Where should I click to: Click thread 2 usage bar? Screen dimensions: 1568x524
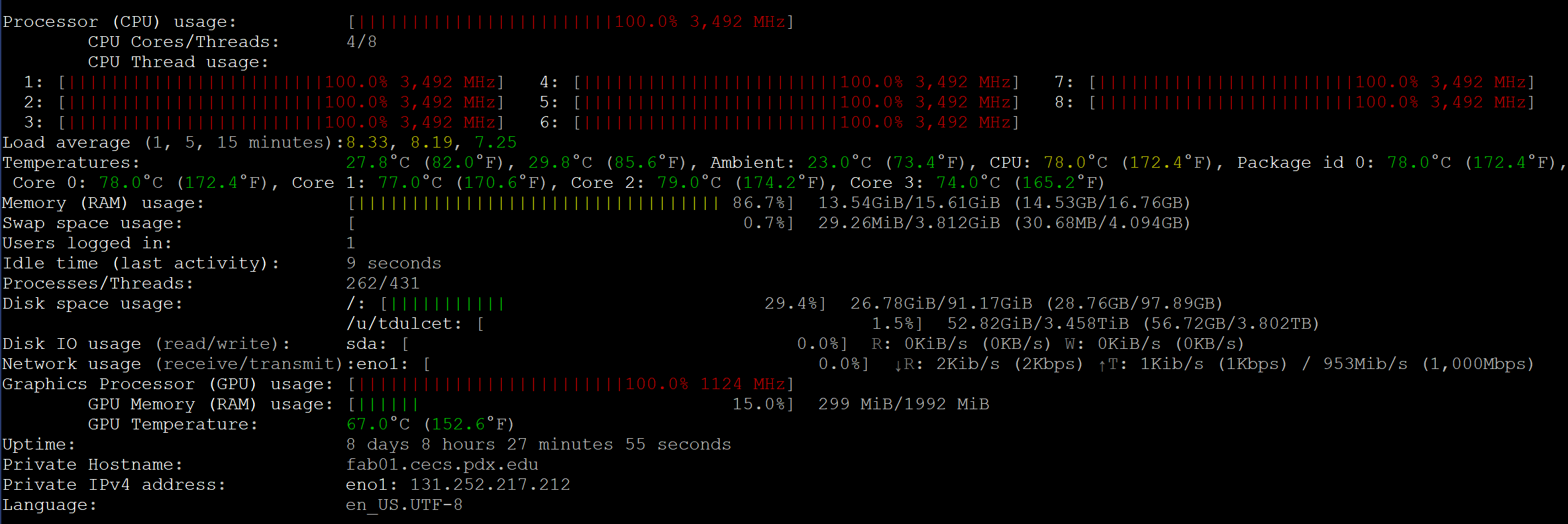pos(281,102)
